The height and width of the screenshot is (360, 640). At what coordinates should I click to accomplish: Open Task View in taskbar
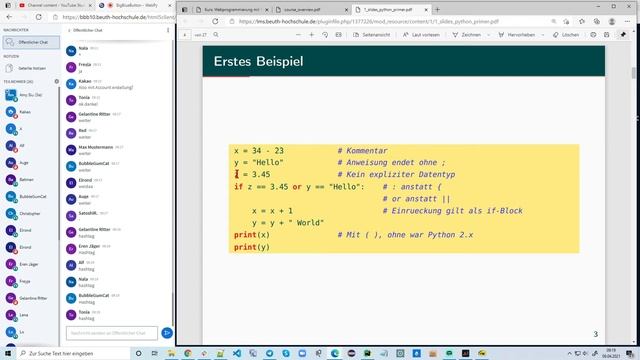point(154,353)
